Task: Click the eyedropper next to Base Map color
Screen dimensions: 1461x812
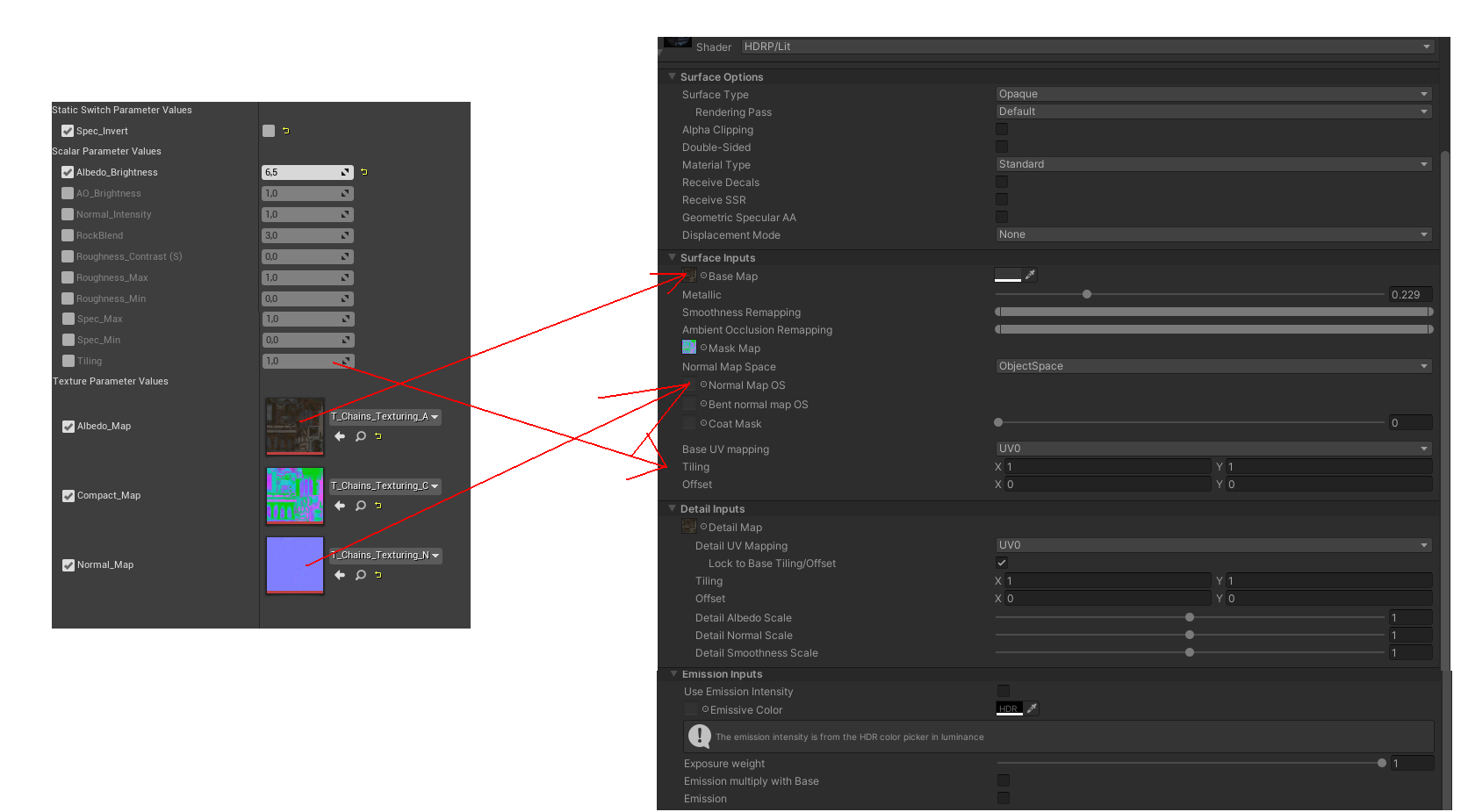Action: [x=1031, y=274]
